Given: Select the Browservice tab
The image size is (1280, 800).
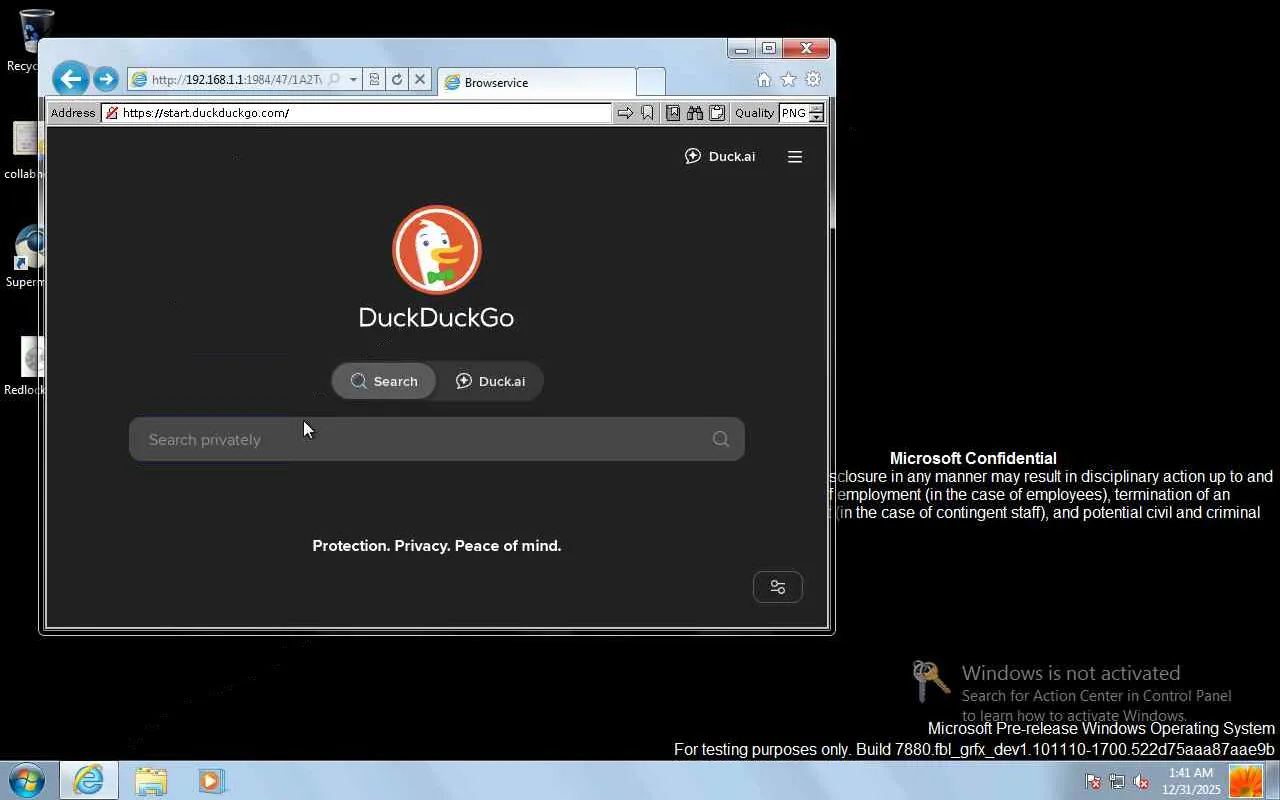Looking at the screenshot, I should 537,82.
